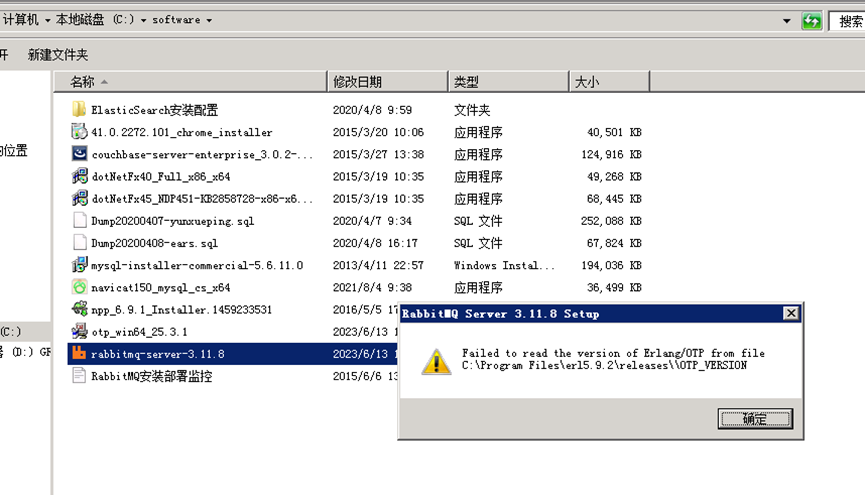The height and width of the screenshot is (495, 865).
Task: Click the size value 252,088 KB
Action: click(611, 221)
